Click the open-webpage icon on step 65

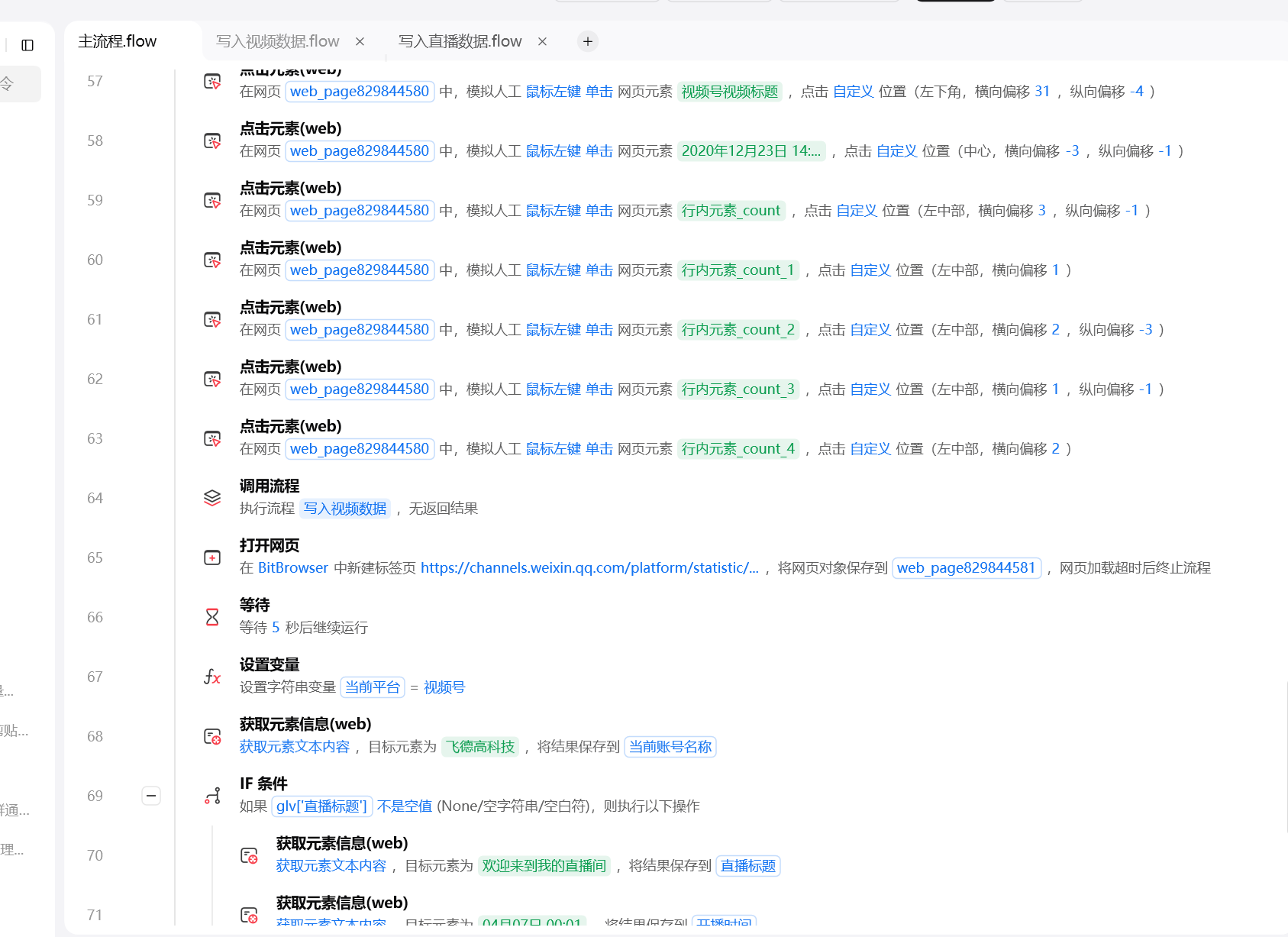point(212,557)
